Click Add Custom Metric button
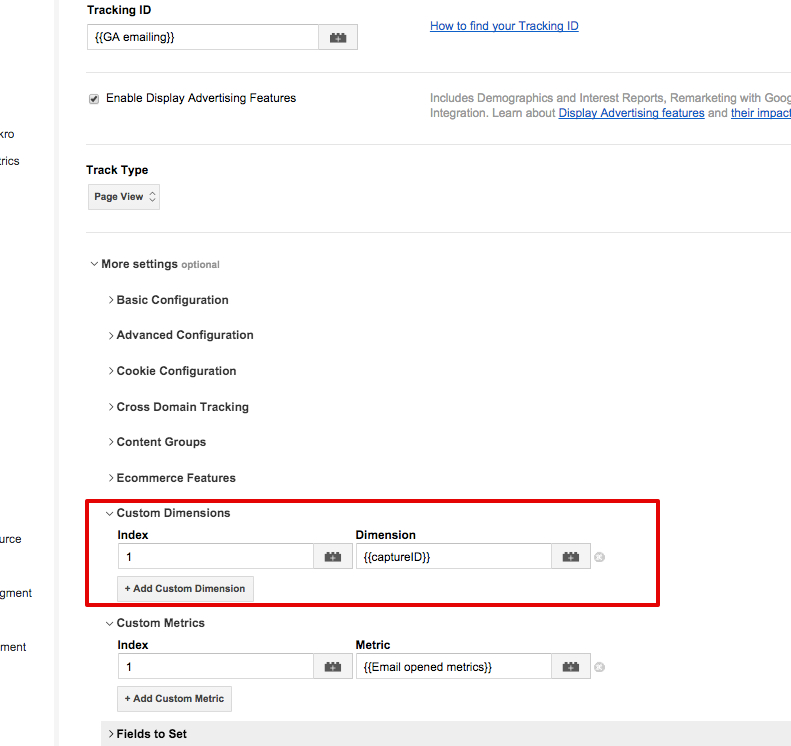This screenshot has width=791, height=746. pos(175,699)
